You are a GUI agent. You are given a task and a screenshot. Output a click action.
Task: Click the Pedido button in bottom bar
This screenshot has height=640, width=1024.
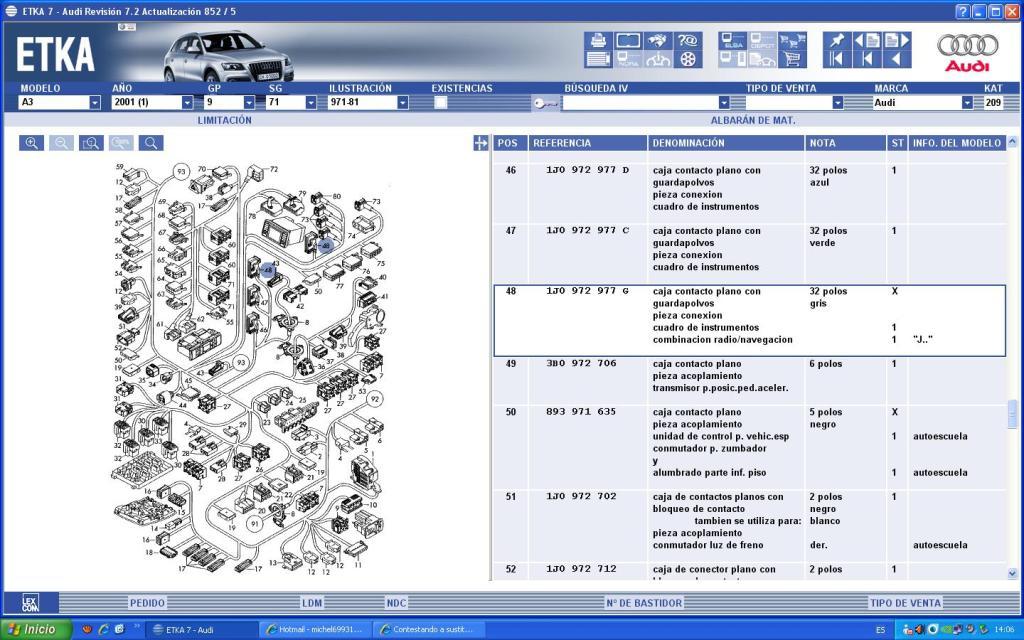(147, 603)
